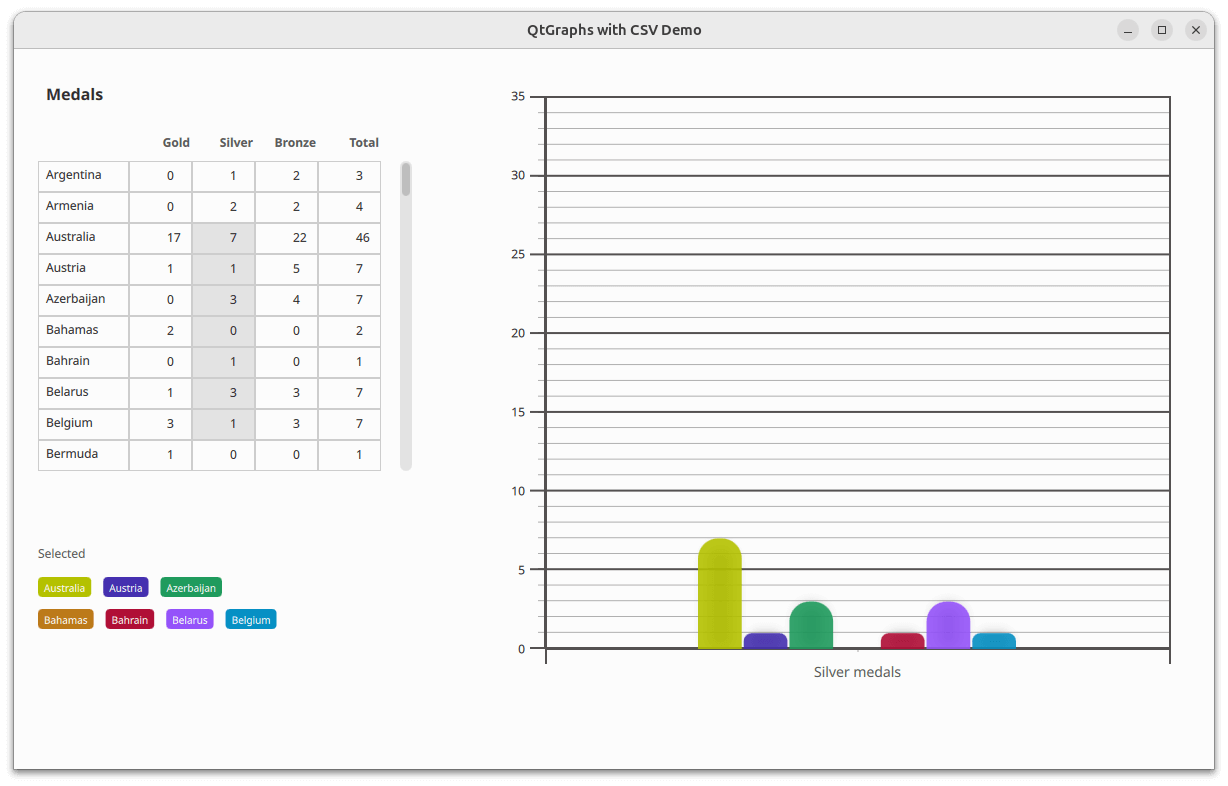Screen dimensions: 1228x786
Task: Select the Silver column header
Action: click(x=236, y=143)
